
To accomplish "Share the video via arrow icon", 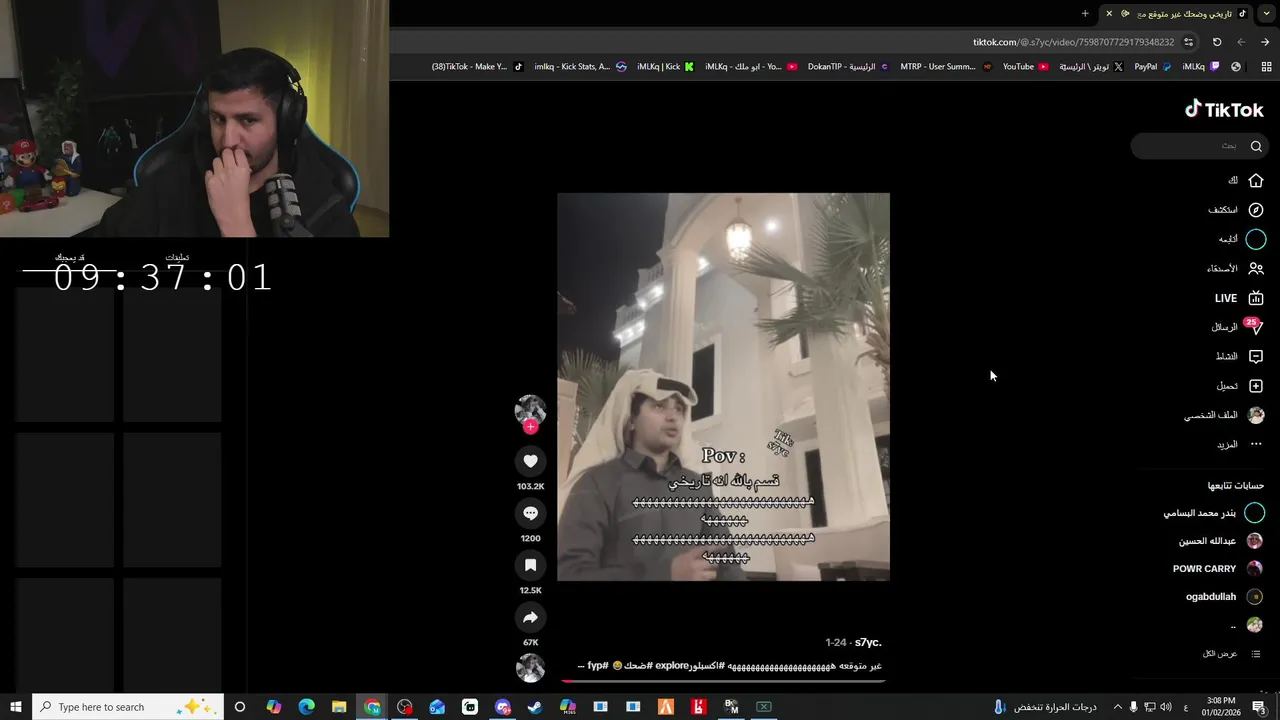I will [530, 617].
